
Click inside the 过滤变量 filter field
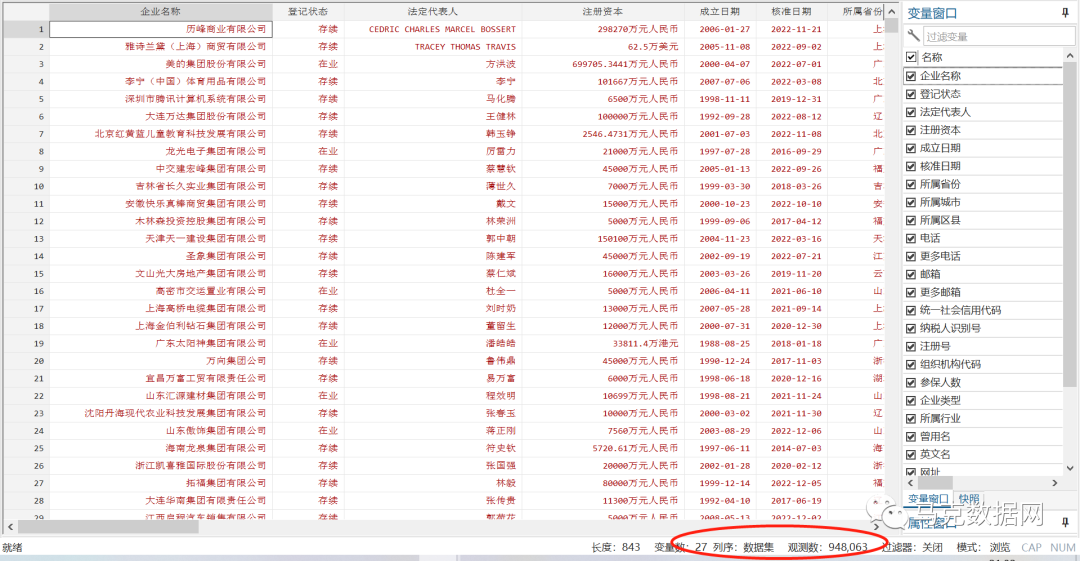(x=999, y=37)
